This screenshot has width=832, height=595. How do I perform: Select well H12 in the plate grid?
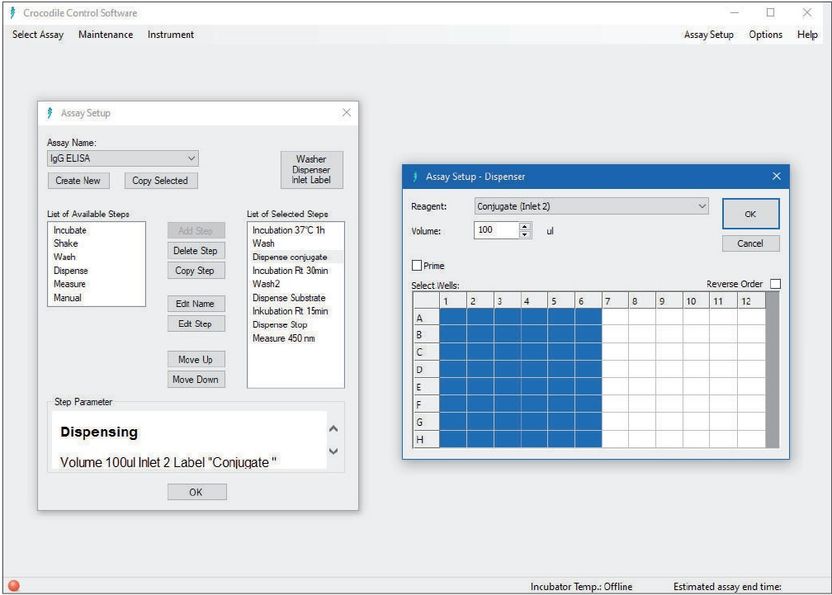(x=751, y=439)
